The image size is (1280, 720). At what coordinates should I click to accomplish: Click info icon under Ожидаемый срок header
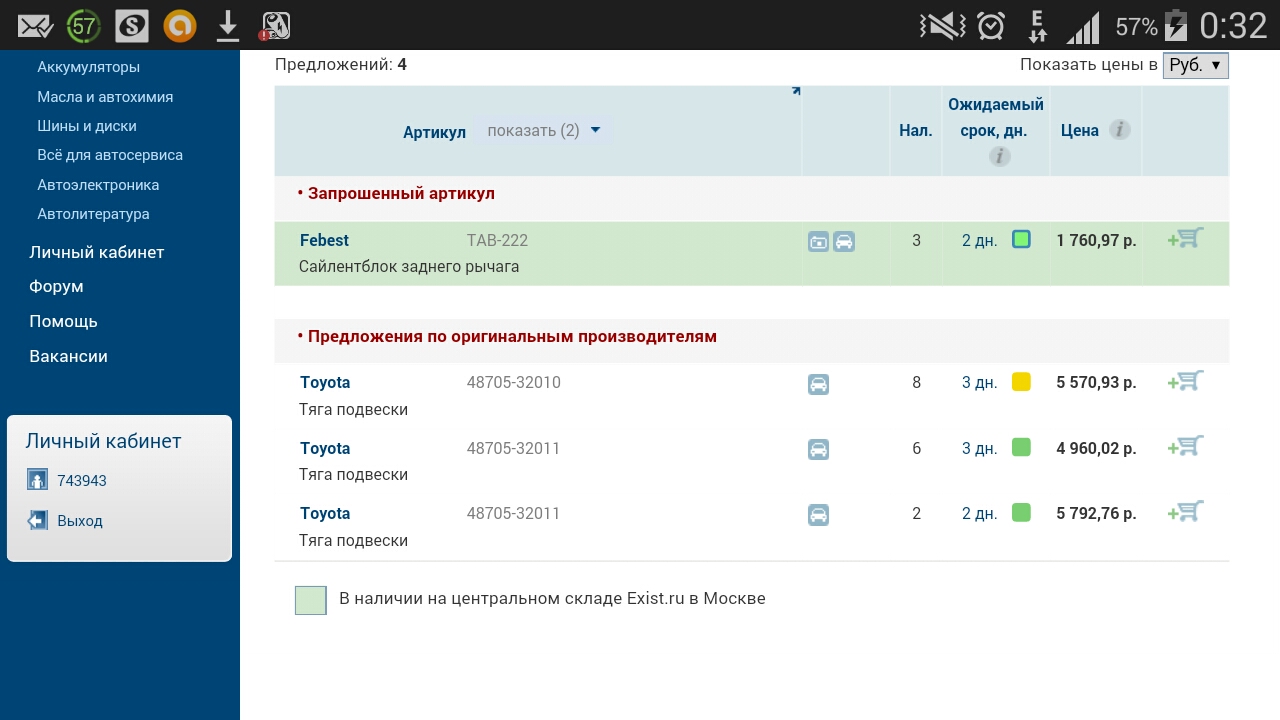point(999,156)
